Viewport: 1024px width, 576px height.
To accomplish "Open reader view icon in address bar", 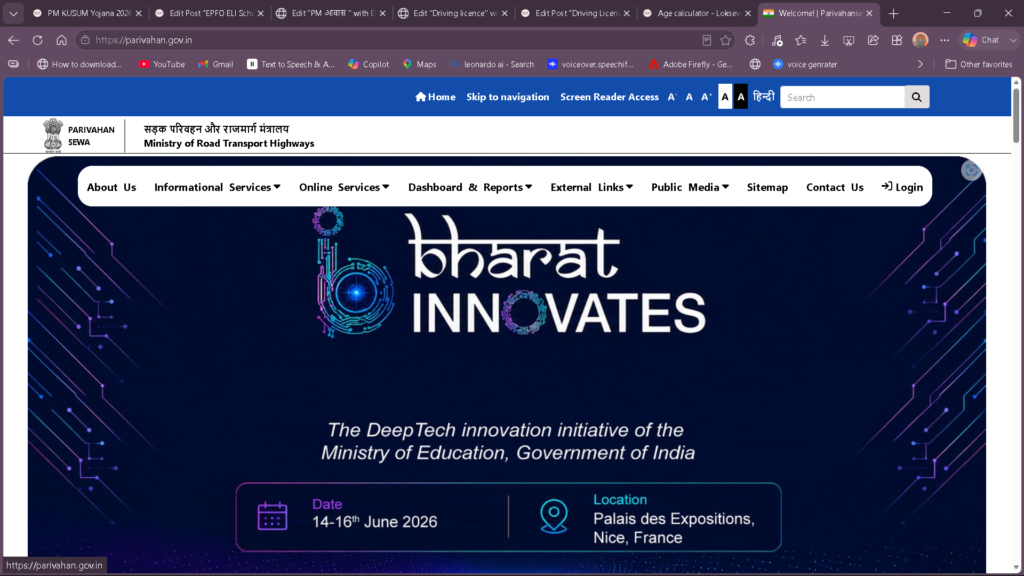I will point(707,40).
